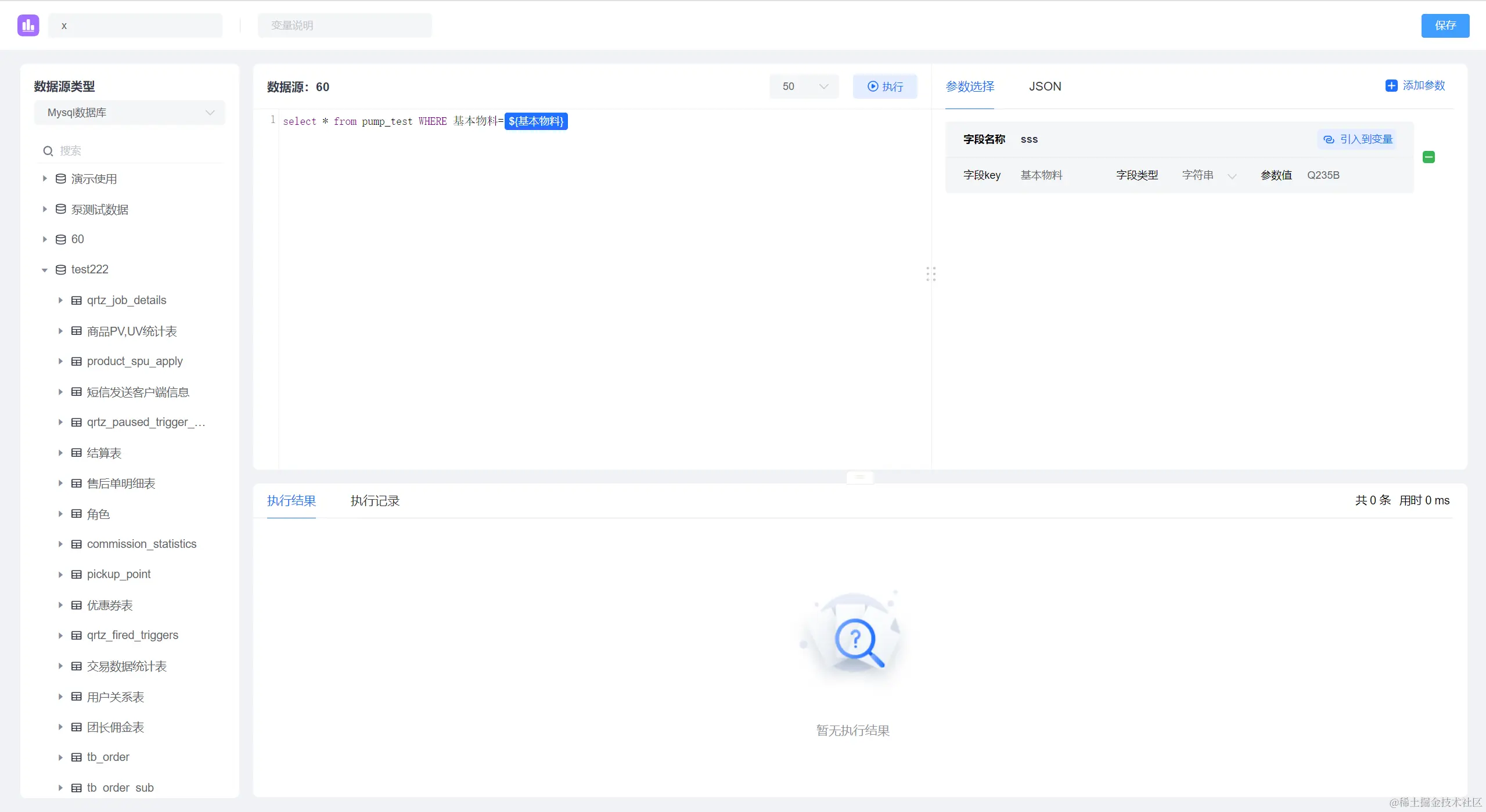The width and height of the screenshot is (1486, 812).
Task: Open the 50 row limit dropdown
Action: tap(804, 86)
